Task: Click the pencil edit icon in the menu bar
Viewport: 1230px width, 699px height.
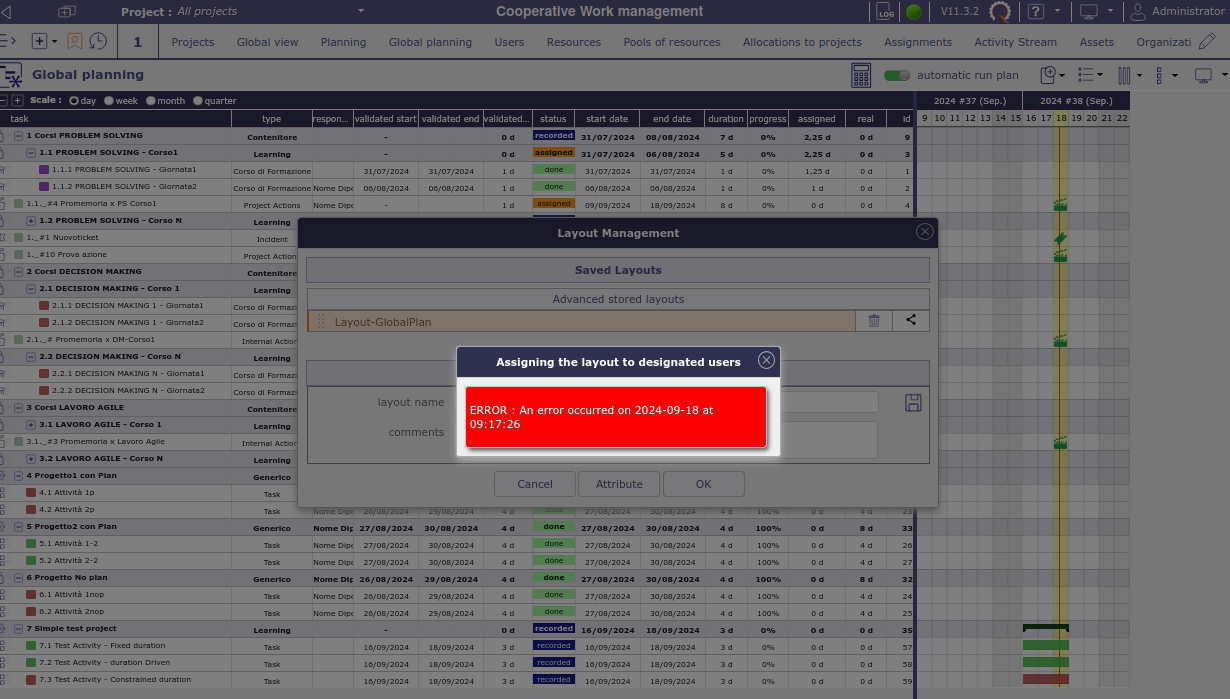Action: coord(1207,42)
